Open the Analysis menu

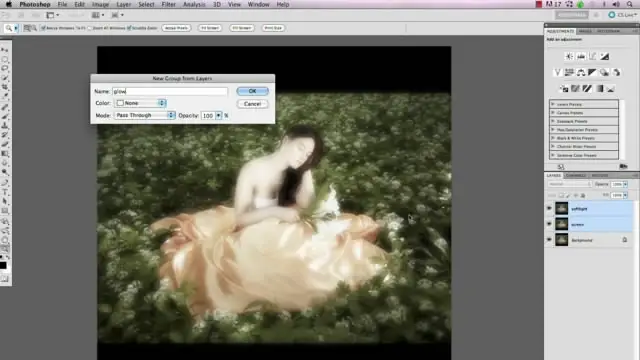(x=194, y=4)
